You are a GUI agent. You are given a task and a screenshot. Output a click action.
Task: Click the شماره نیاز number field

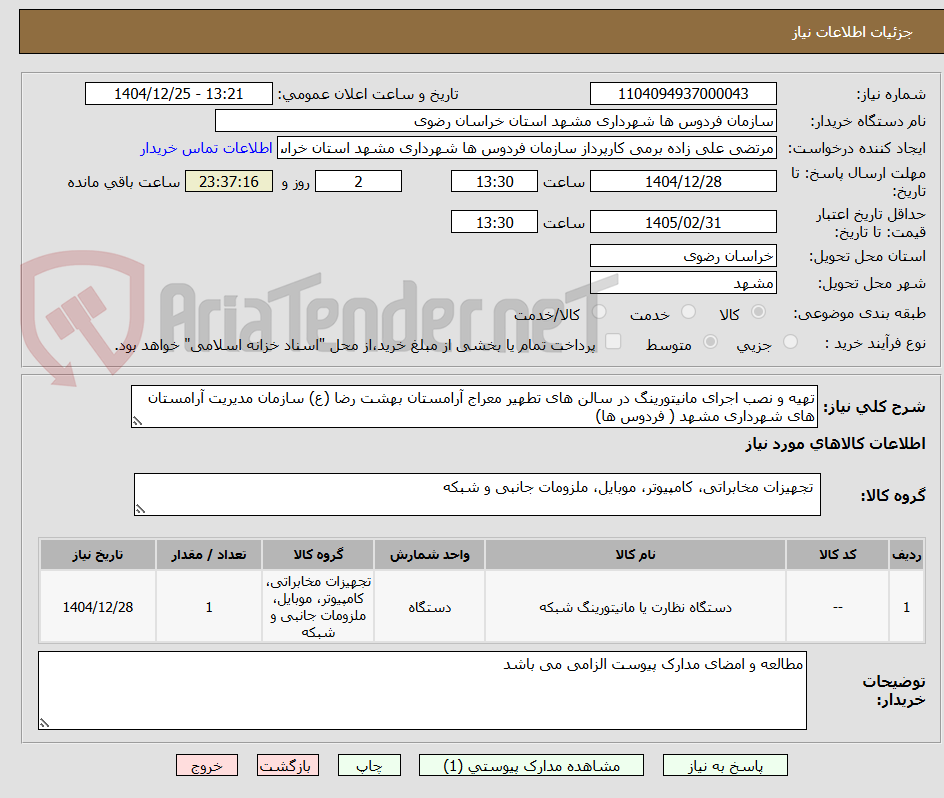683,94
